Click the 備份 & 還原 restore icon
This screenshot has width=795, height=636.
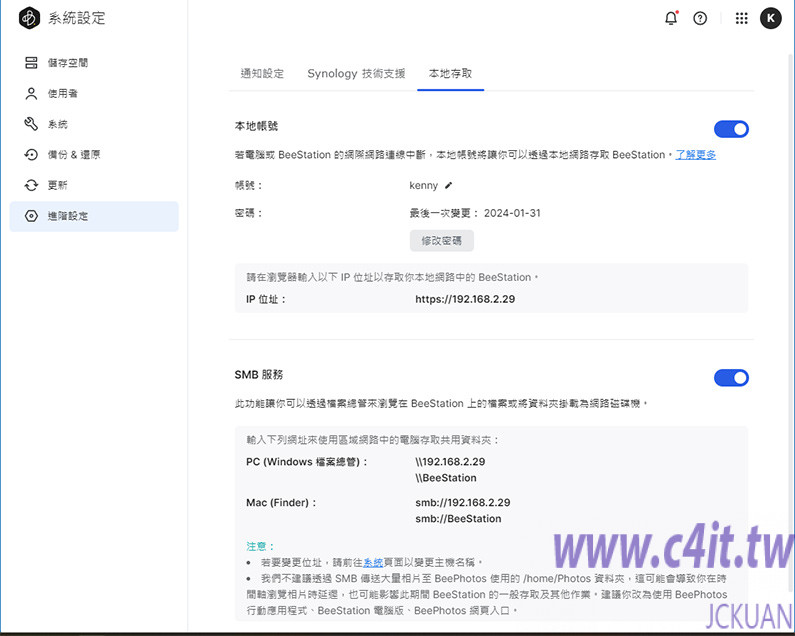click(x=31, y=155)
